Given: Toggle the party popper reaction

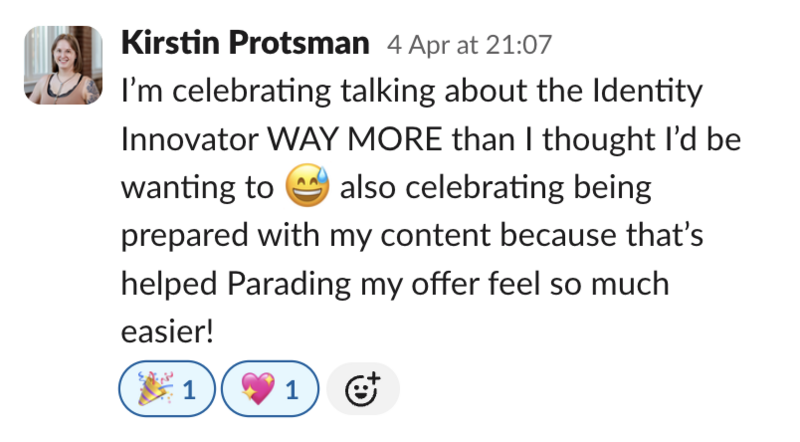Looking at the screenshot, I should [x=167, y=389].
